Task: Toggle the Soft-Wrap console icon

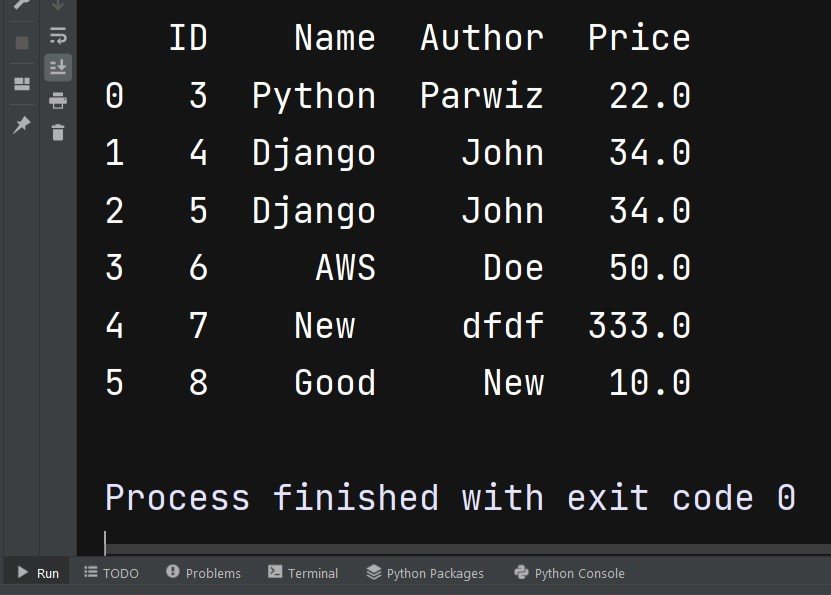Action: [58, 35]
